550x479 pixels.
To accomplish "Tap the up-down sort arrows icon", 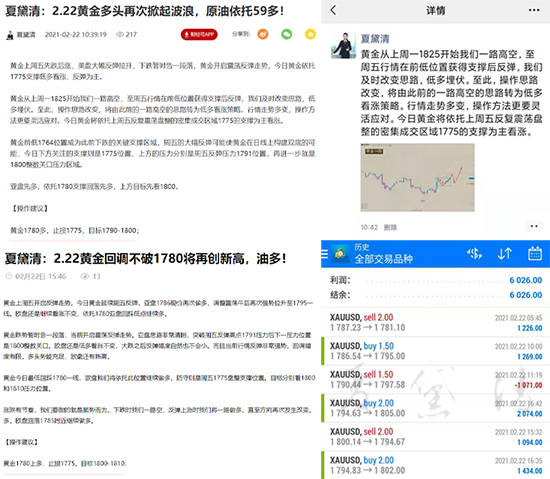I will [504, 254].
